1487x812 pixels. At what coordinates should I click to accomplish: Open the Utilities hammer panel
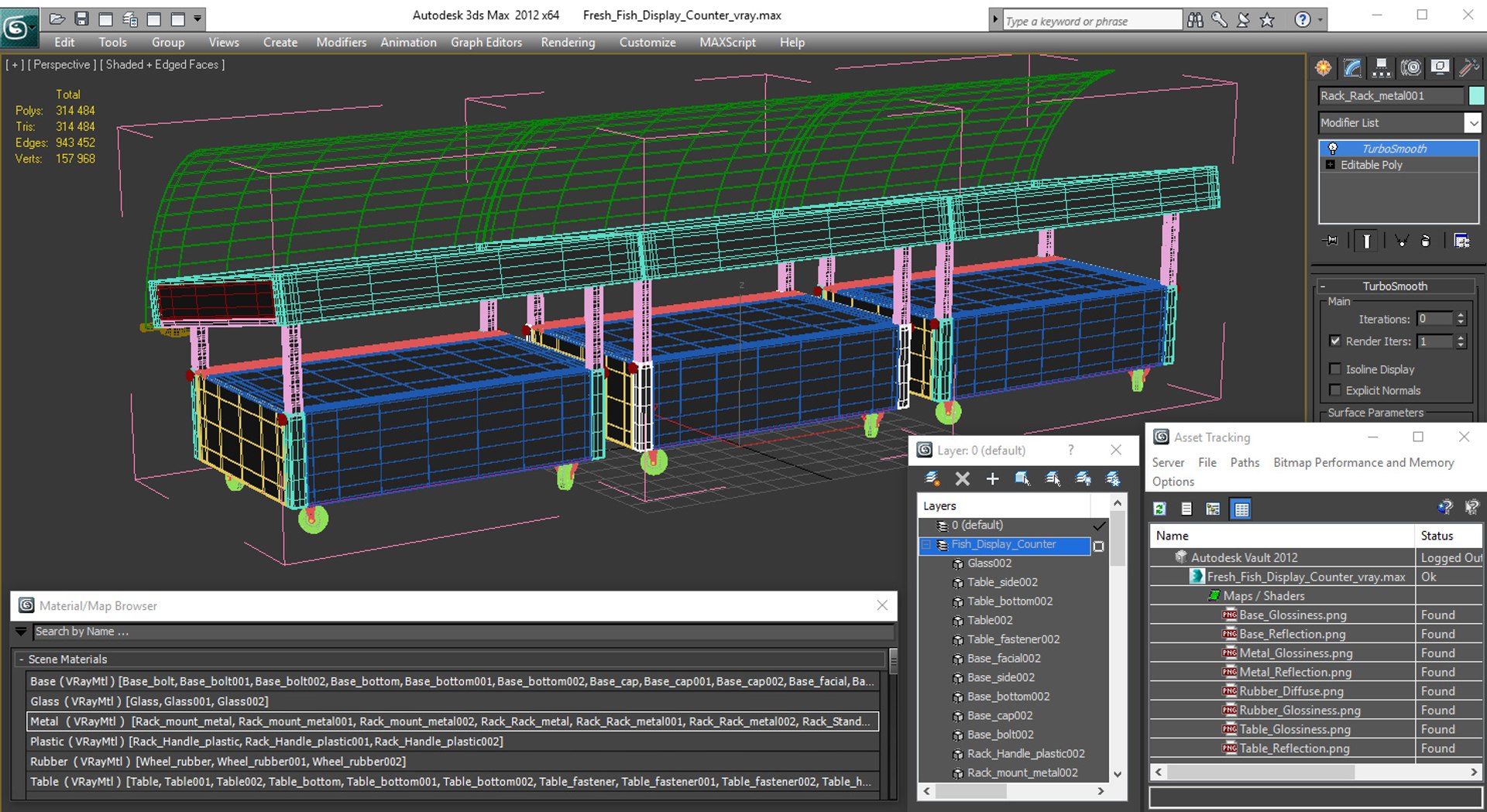(x=1468, y=68)
